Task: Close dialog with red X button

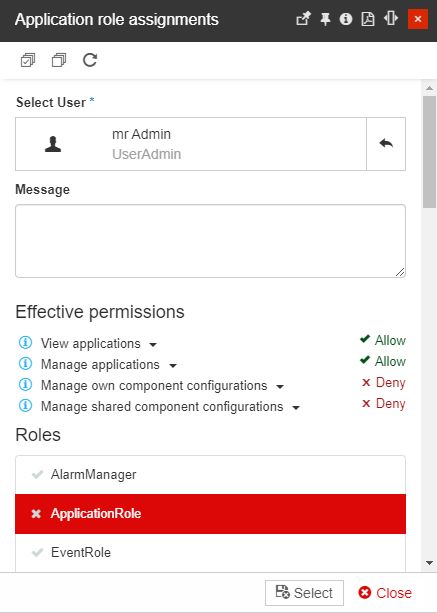Action: pyautogui.click(x=418, y=19)
